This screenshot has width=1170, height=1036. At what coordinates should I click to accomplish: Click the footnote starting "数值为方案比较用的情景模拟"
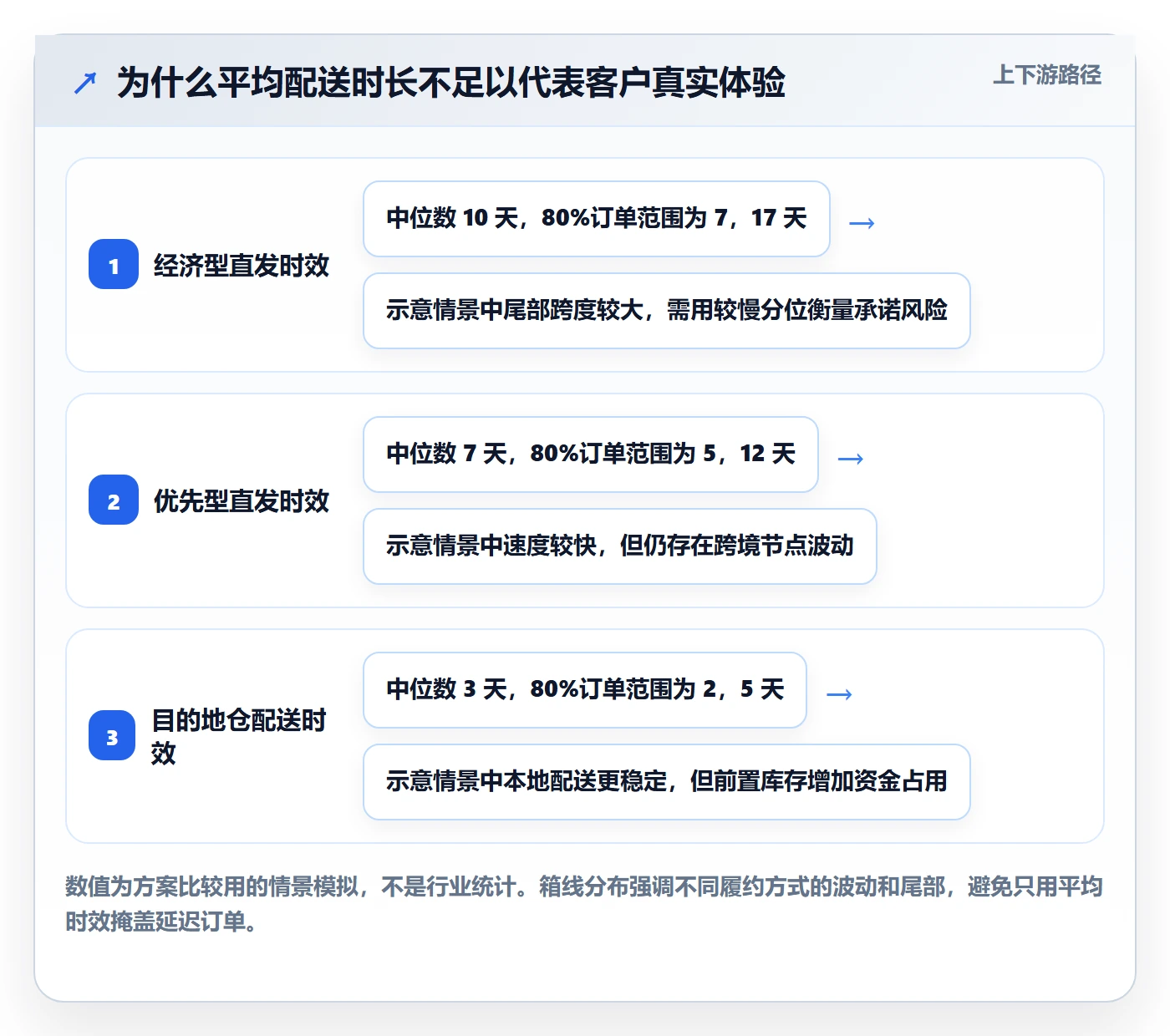click(x=584, y=904)
